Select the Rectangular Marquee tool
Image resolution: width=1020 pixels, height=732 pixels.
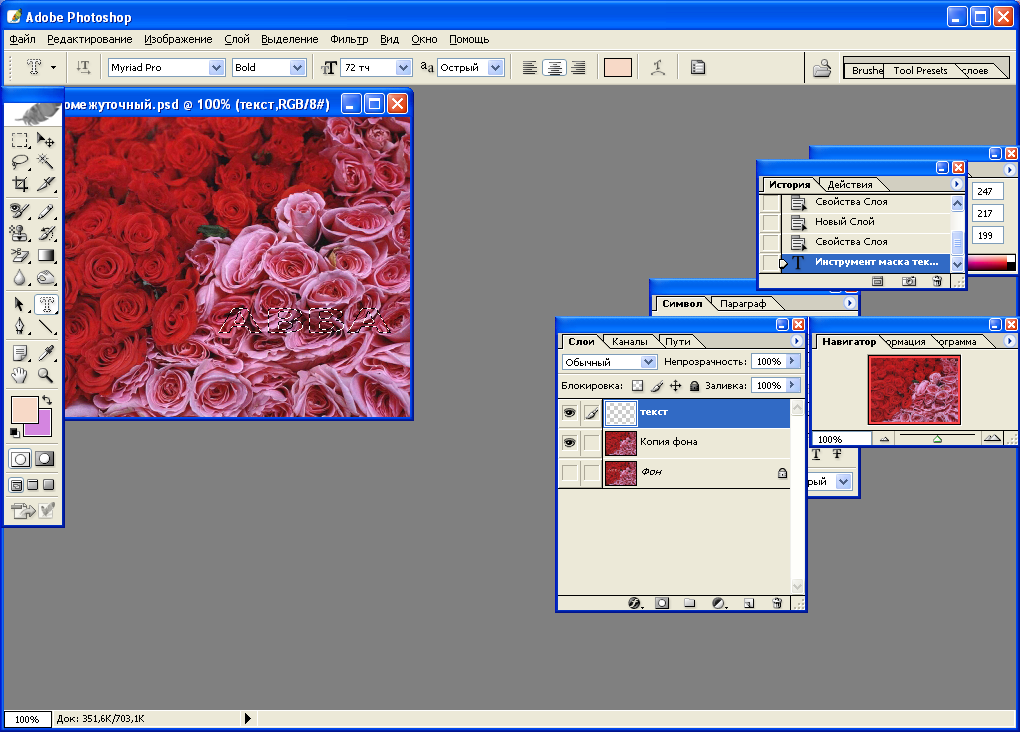point(20,140)
